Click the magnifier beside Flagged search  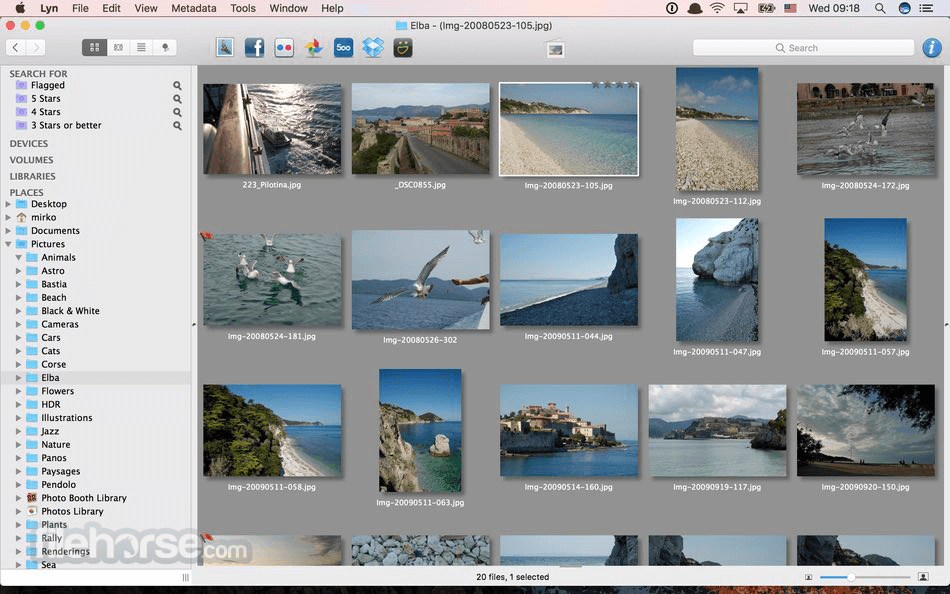point(178,86)
